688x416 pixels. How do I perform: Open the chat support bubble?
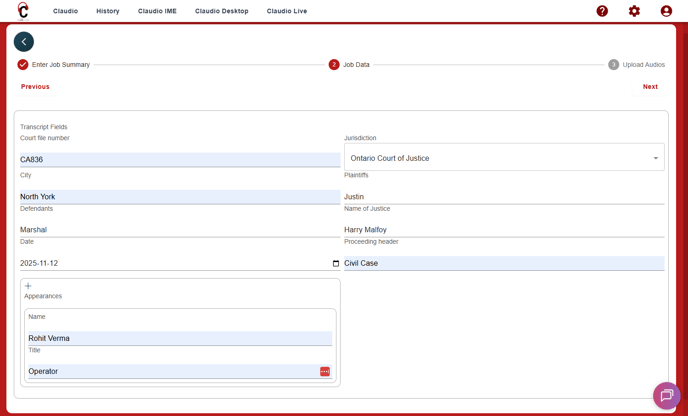click(x=666, y=395)
